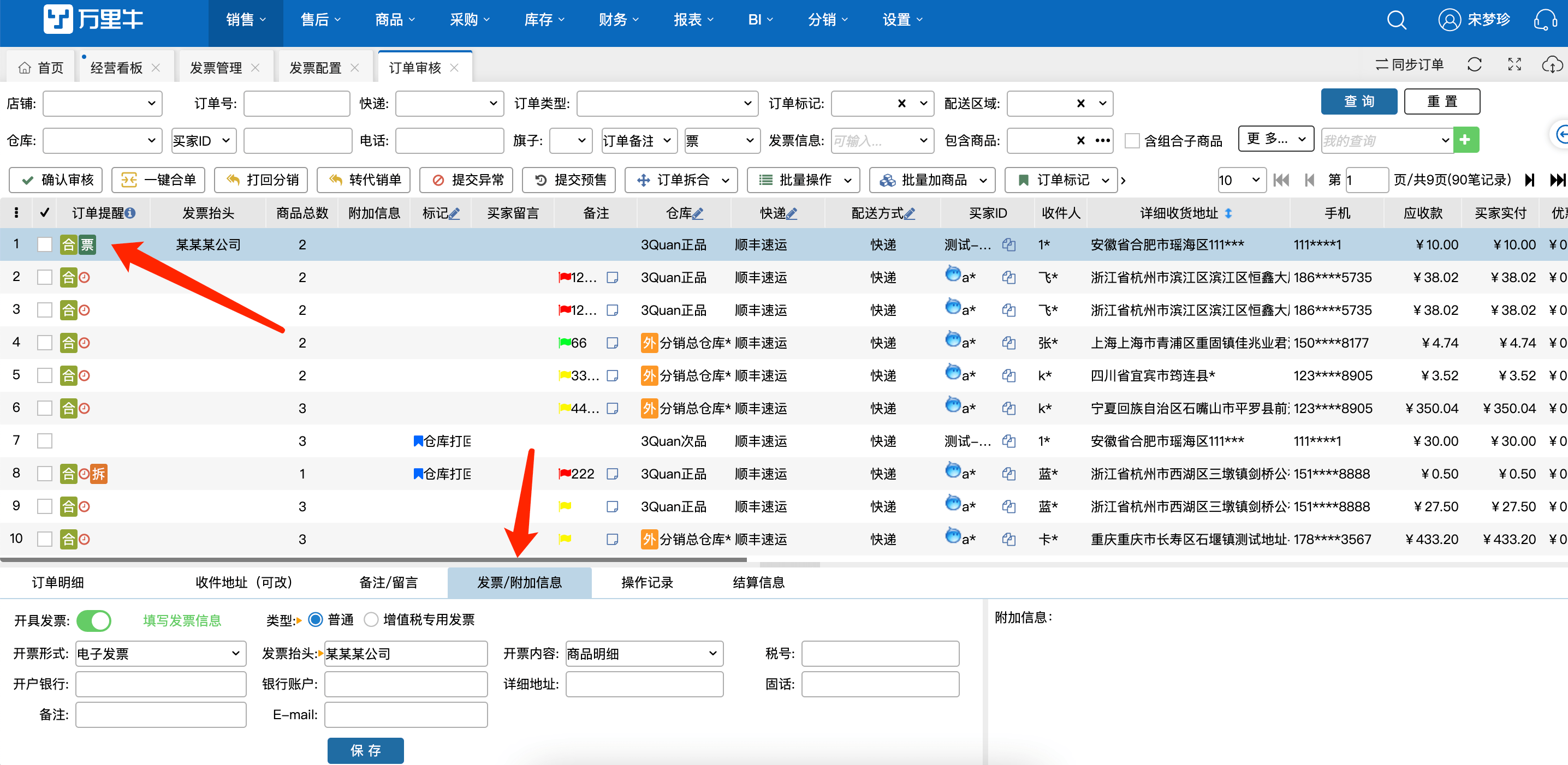The image size is (1568, 765).
Task: Open the column settings three-dot icon
Action: (16, 213)
